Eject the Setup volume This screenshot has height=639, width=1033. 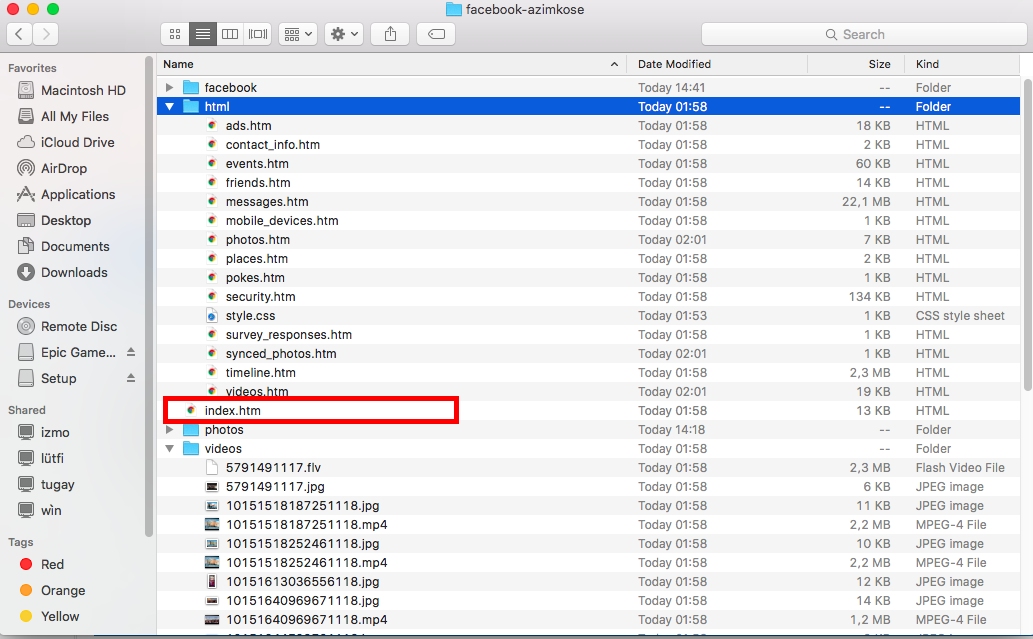click(x=131, y=378)
